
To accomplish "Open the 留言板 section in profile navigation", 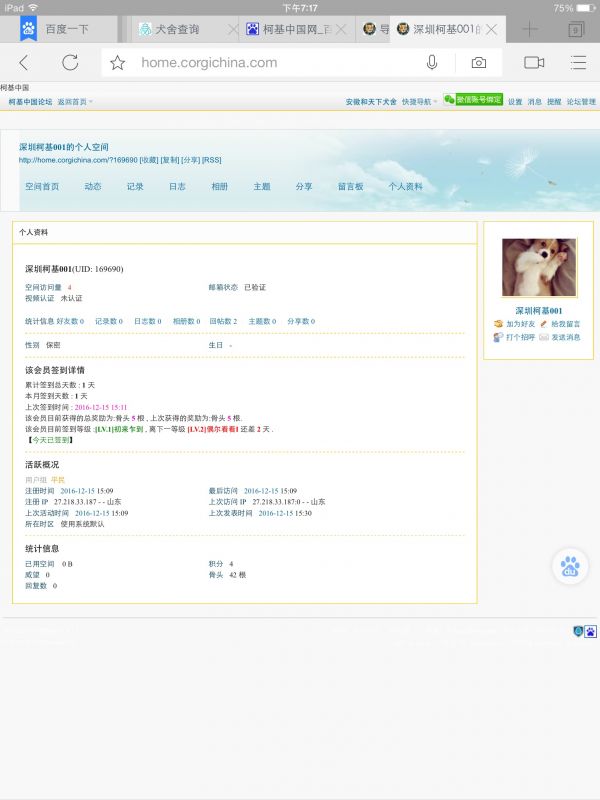I will tap(350, 186).
